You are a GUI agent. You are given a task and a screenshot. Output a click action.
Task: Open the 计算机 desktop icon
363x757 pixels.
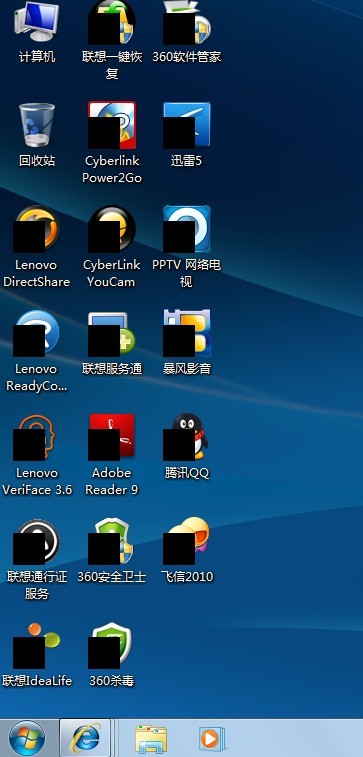pos(37,22)
